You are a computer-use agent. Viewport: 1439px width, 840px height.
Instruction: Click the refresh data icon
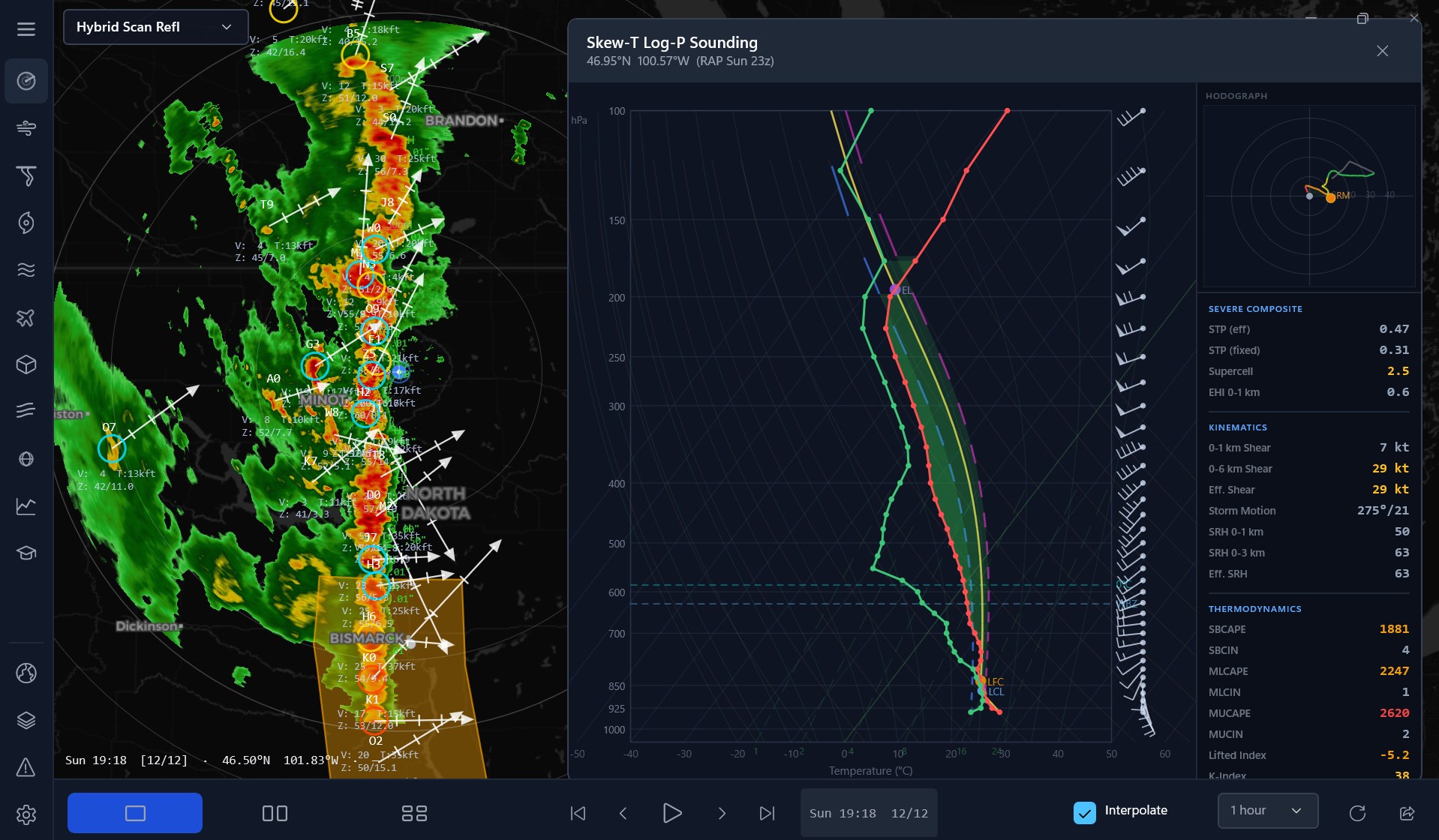[1357, 813]
